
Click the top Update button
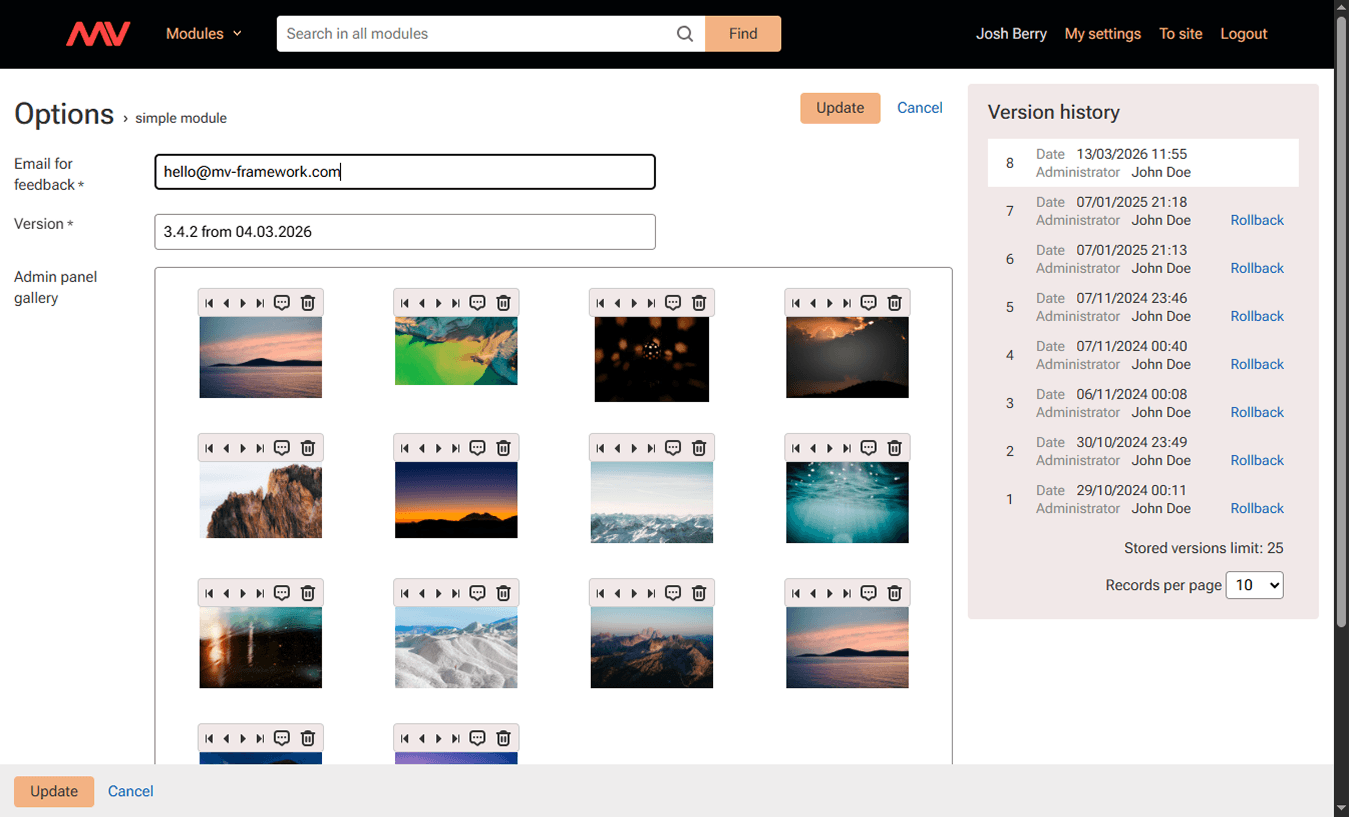839,108
